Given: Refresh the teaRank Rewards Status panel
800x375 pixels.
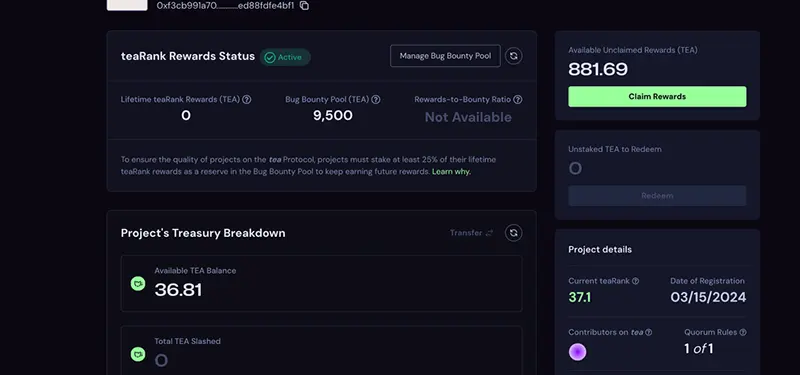Looking at the screenshot, I should [514, 56].
